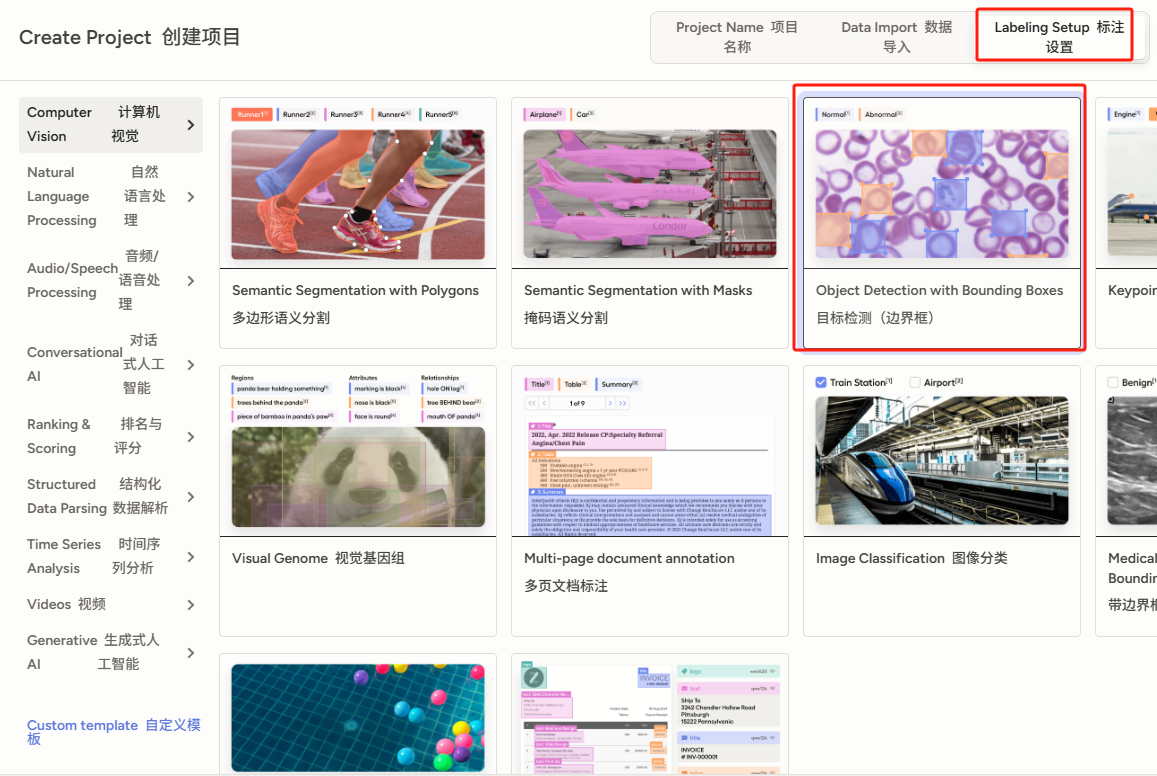Check the Benign checkbox
Viewport: 1157px width, 776px height.
(x=1113, y=382)
